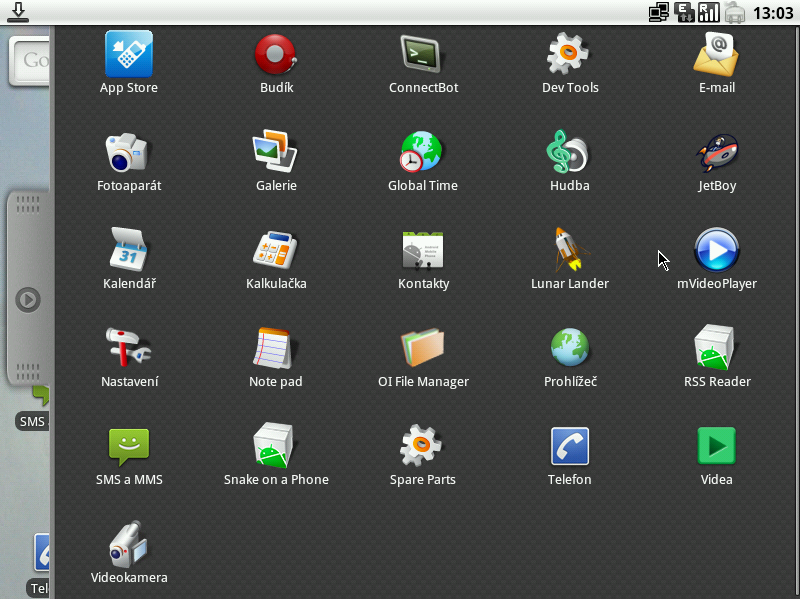Launch Lunar Lander game
The image size is (800, 599).
point(570,251)
